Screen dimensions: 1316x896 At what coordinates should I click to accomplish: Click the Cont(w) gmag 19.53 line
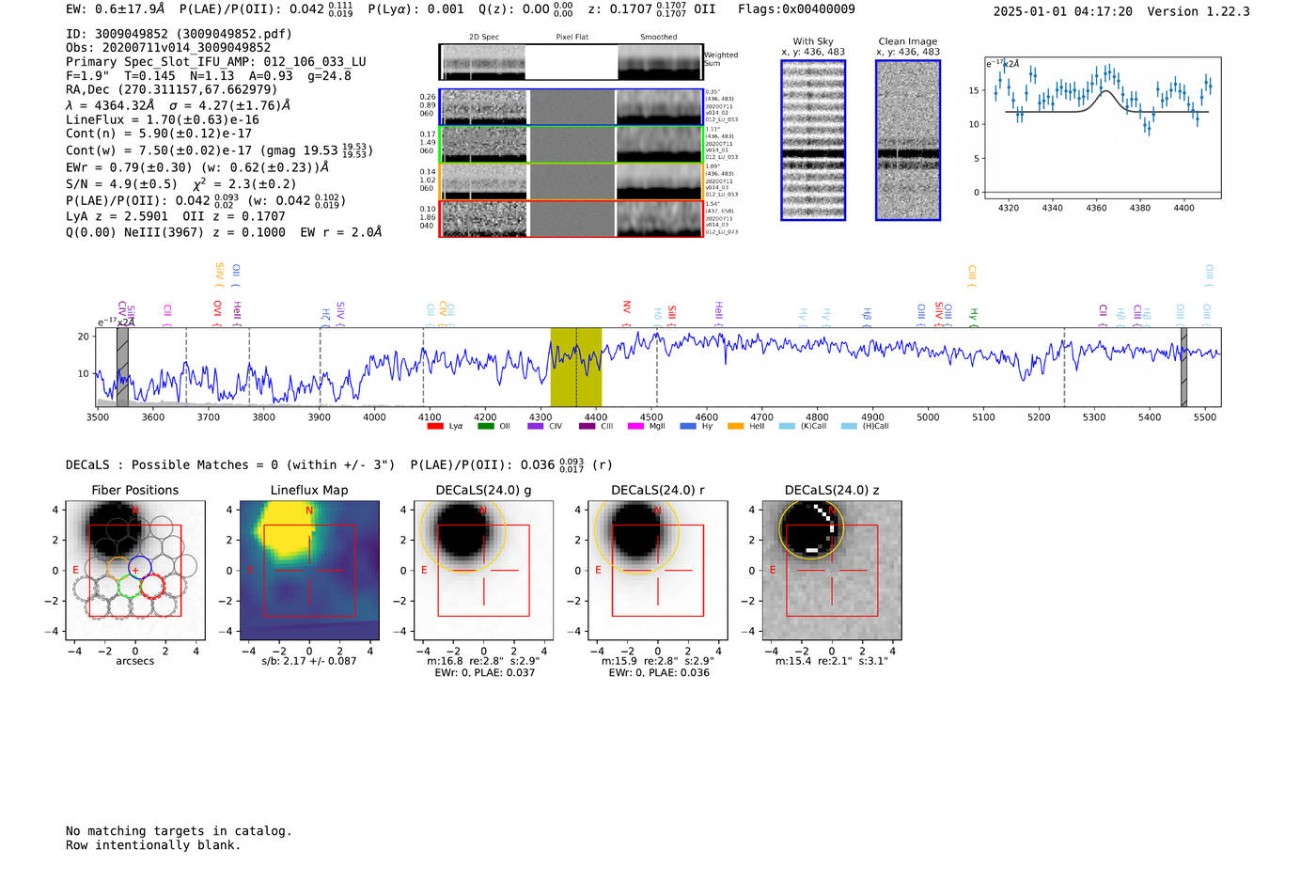pos(220,150)
